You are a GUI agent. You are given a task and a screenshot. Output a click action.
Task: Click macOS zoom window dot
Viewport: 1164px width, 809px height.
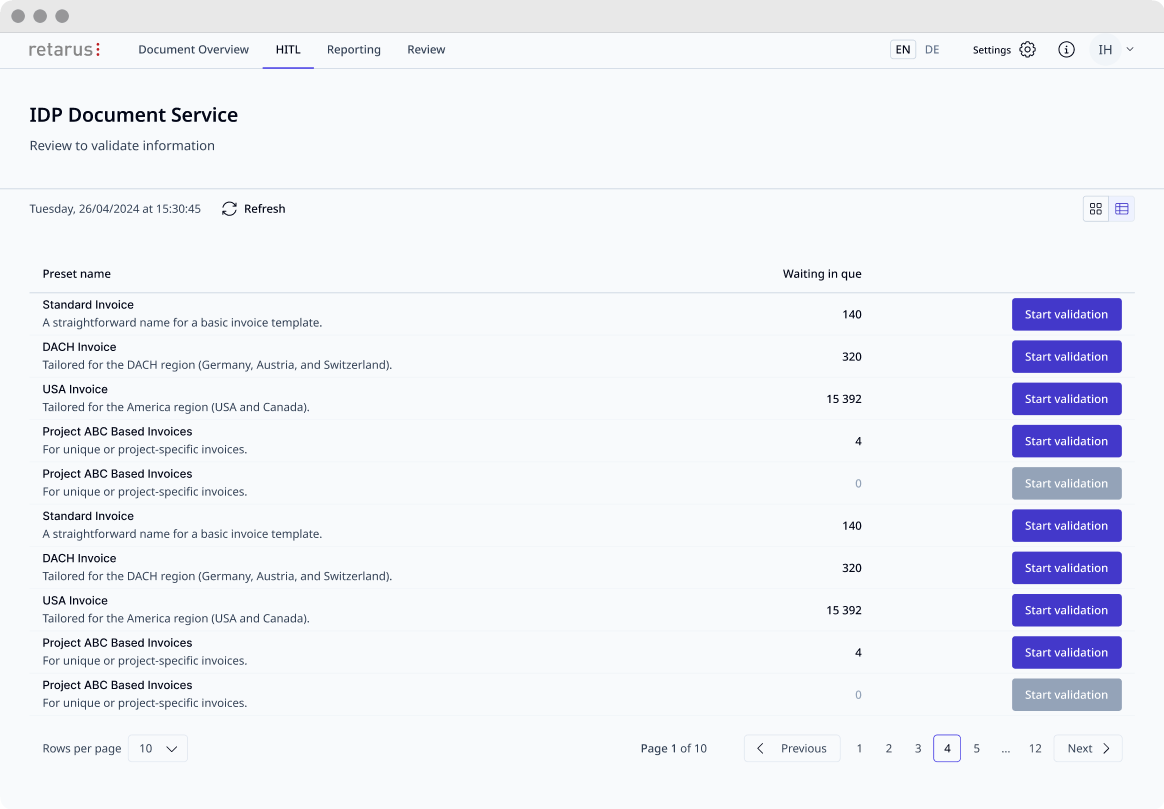coord(62,16)
